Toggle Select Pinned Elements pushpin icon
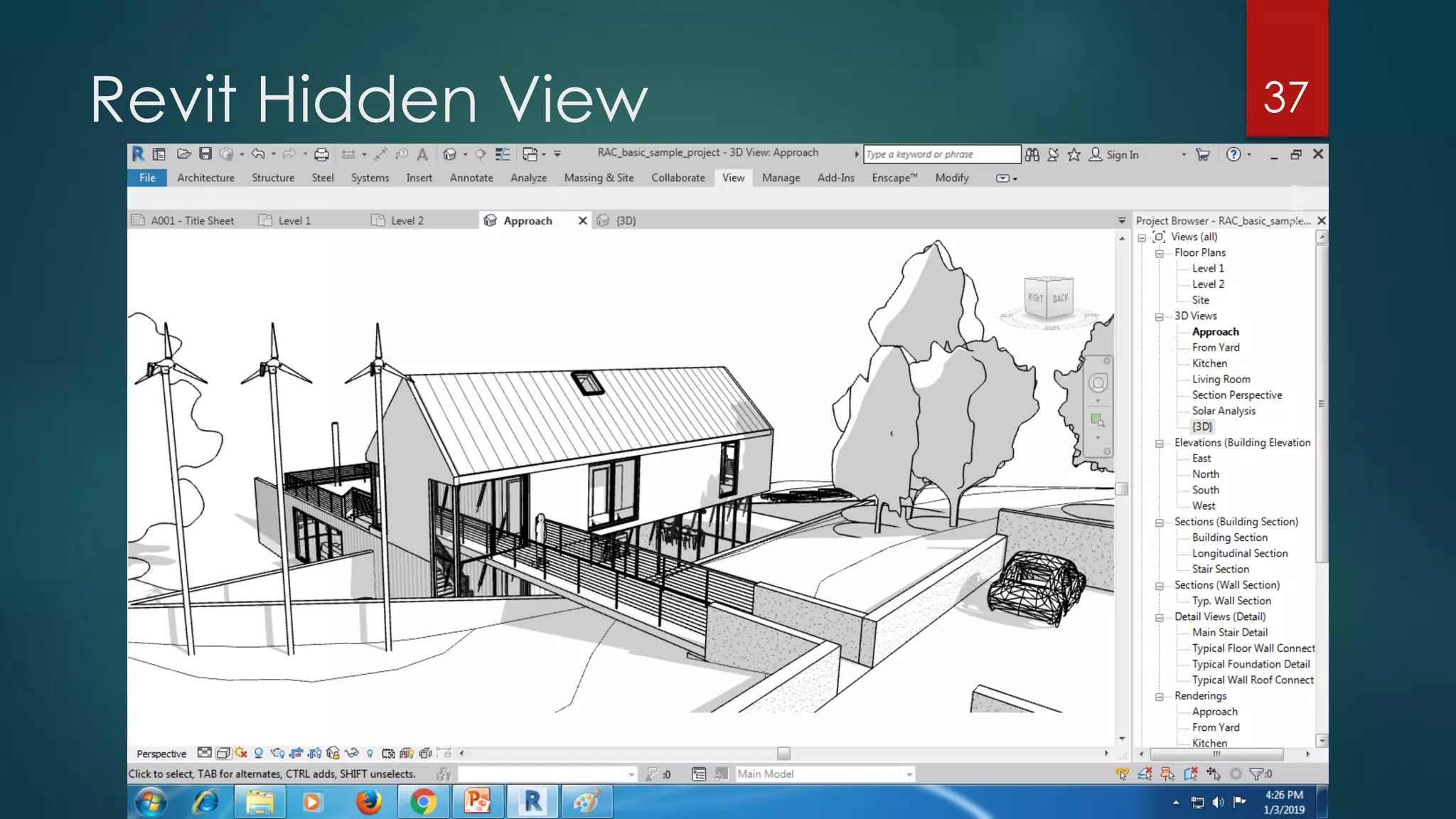The image size is (1456, 819). pos(1167,773)
